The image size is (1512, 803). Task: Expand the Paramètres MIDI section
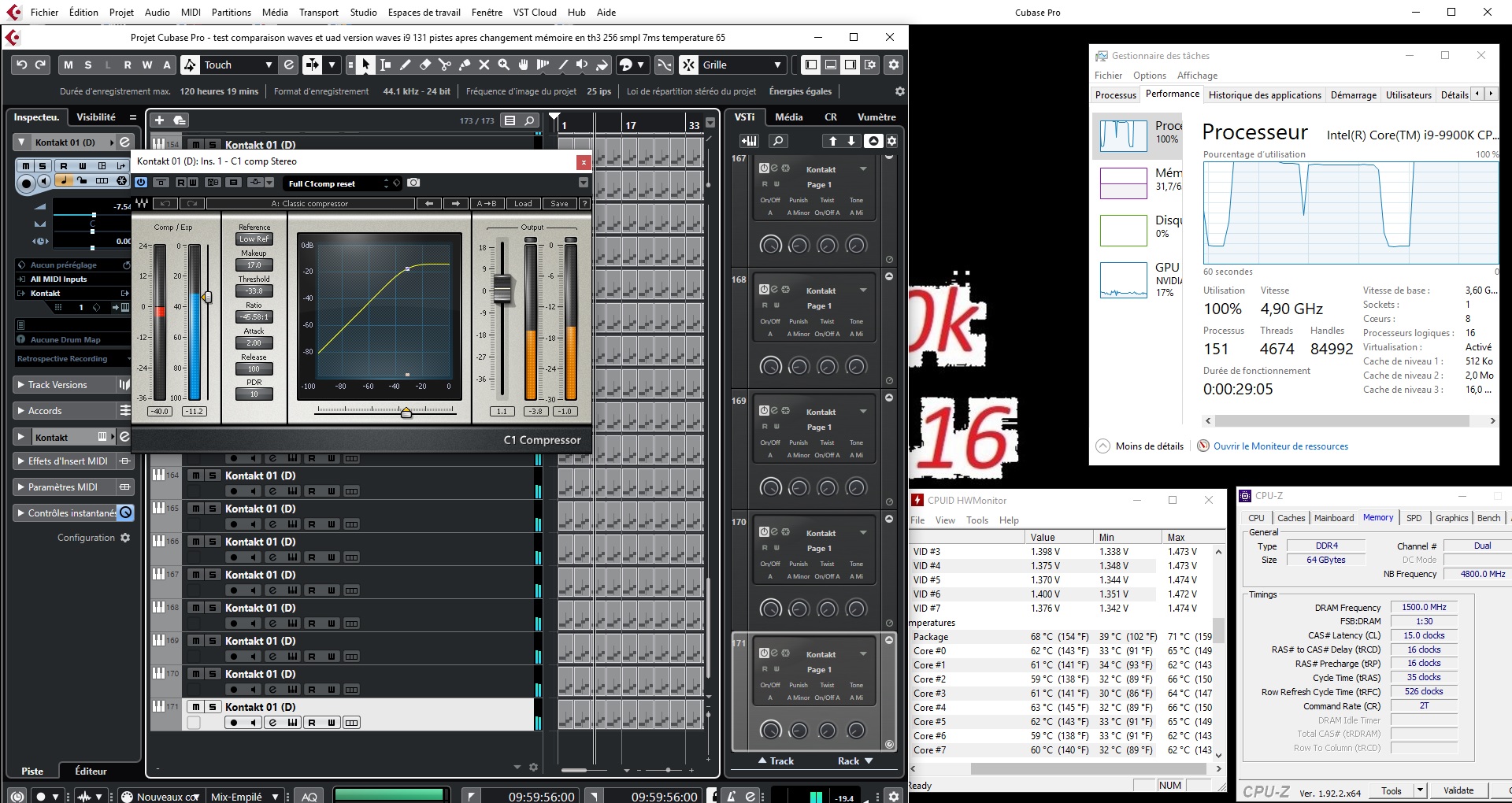20,487
